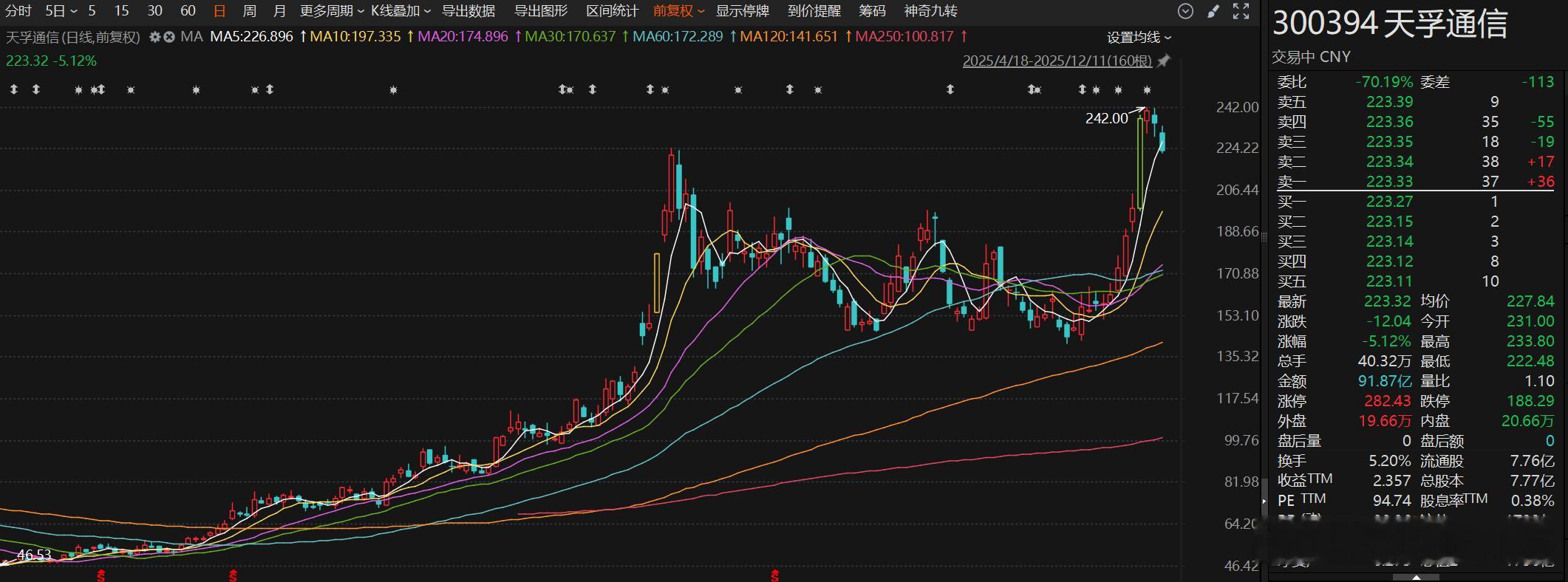Select the 5-minute period tab
The width and height of the screenshot is (1568, 582).
coord(92,11)
